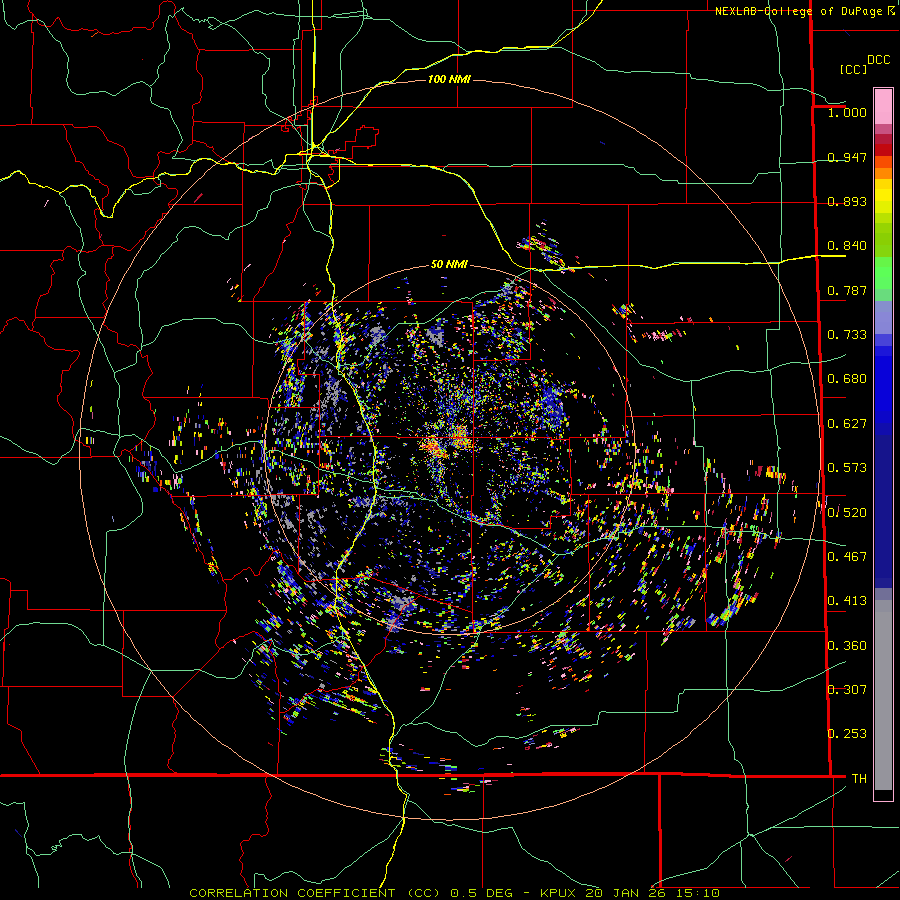
Task: Click the 0.253 color scale value
Action: (847, 734)
